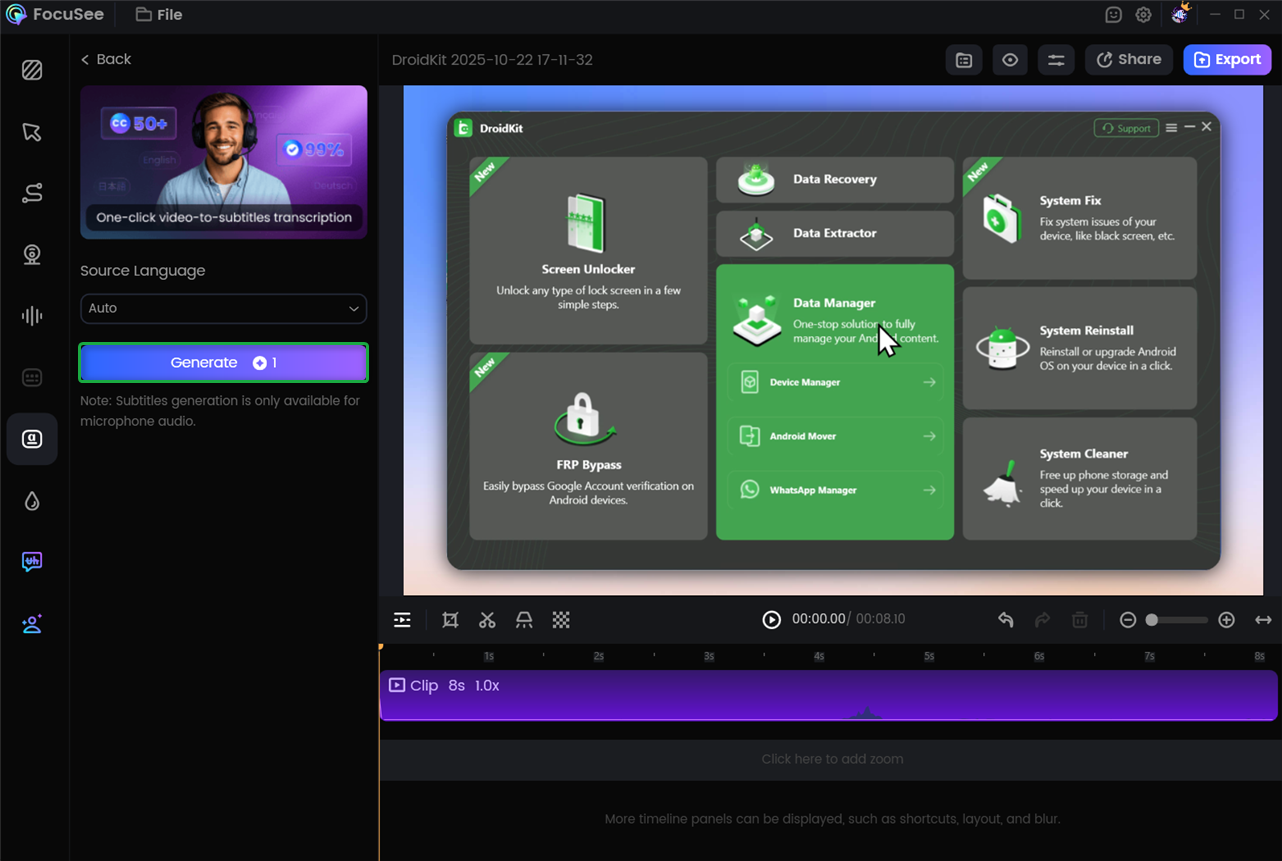The width and height of the screenshot is (1282, 861).
Task: Open the adjustment sliders settings menu
Action: click(1056, 60)
